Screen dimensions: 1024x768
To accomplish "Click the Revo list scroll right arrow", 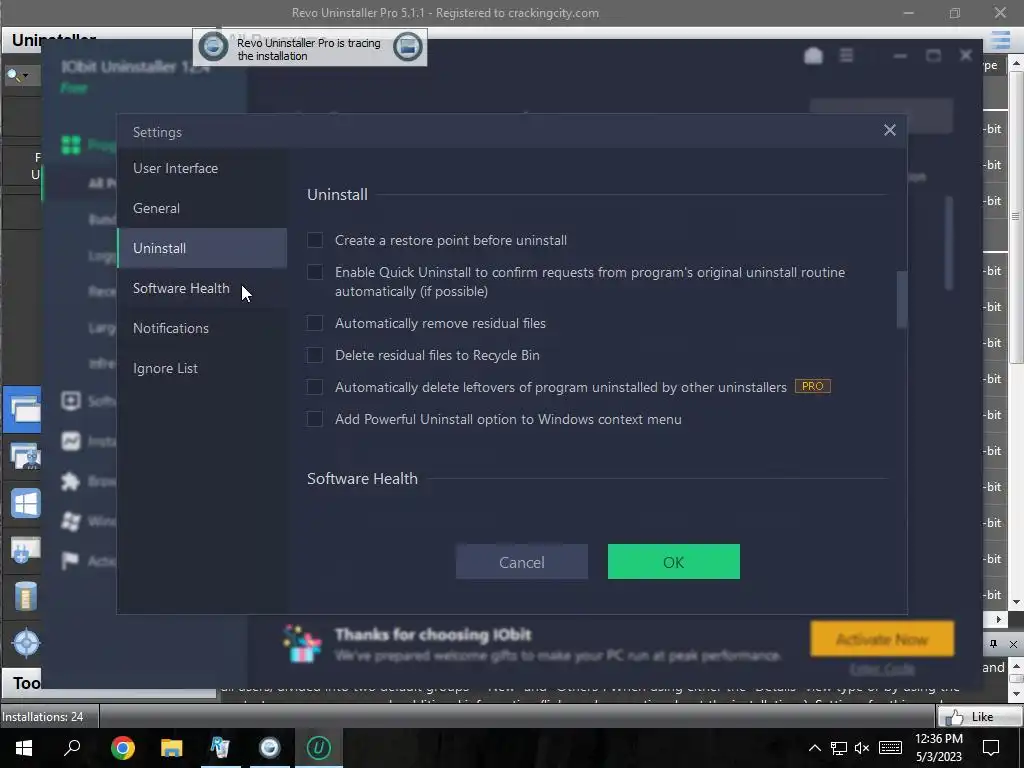I will click(x=998, y=619).
